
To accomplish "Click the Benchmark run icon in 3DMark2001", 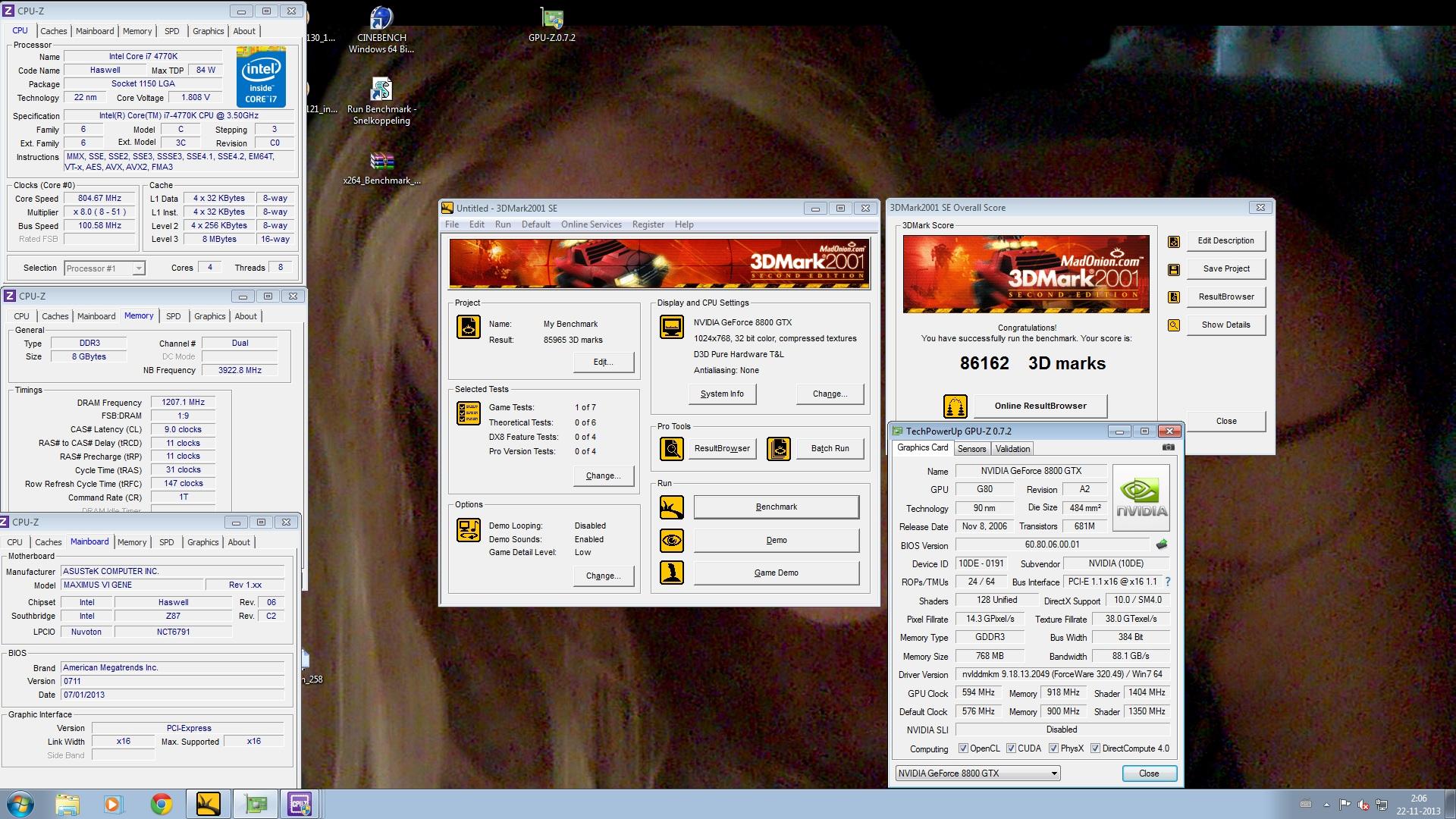I will 671,507.
